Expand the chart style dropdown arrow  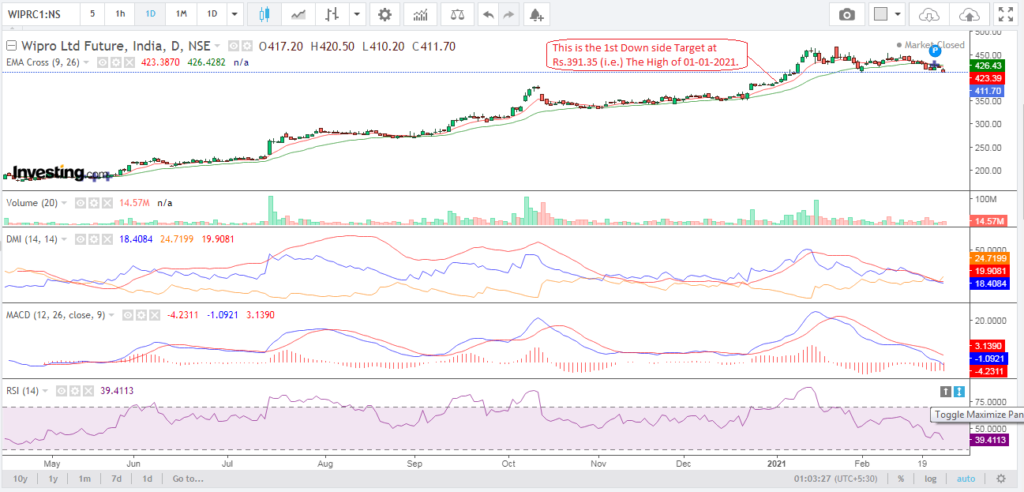(357, 14)
